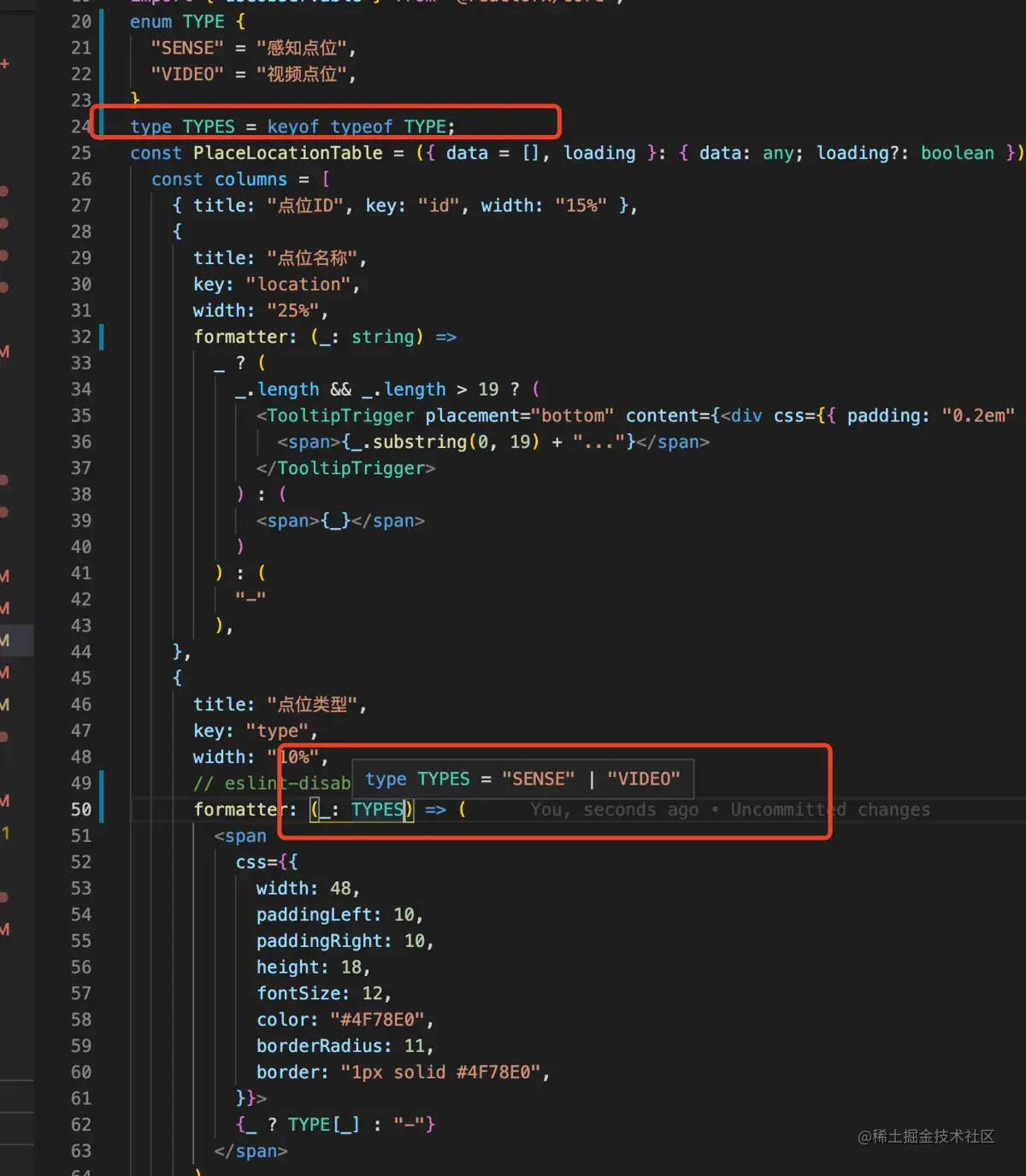Click the keyof keyword on line 24
This screenshot has width=1026, height=1176.
click(293, 126)
